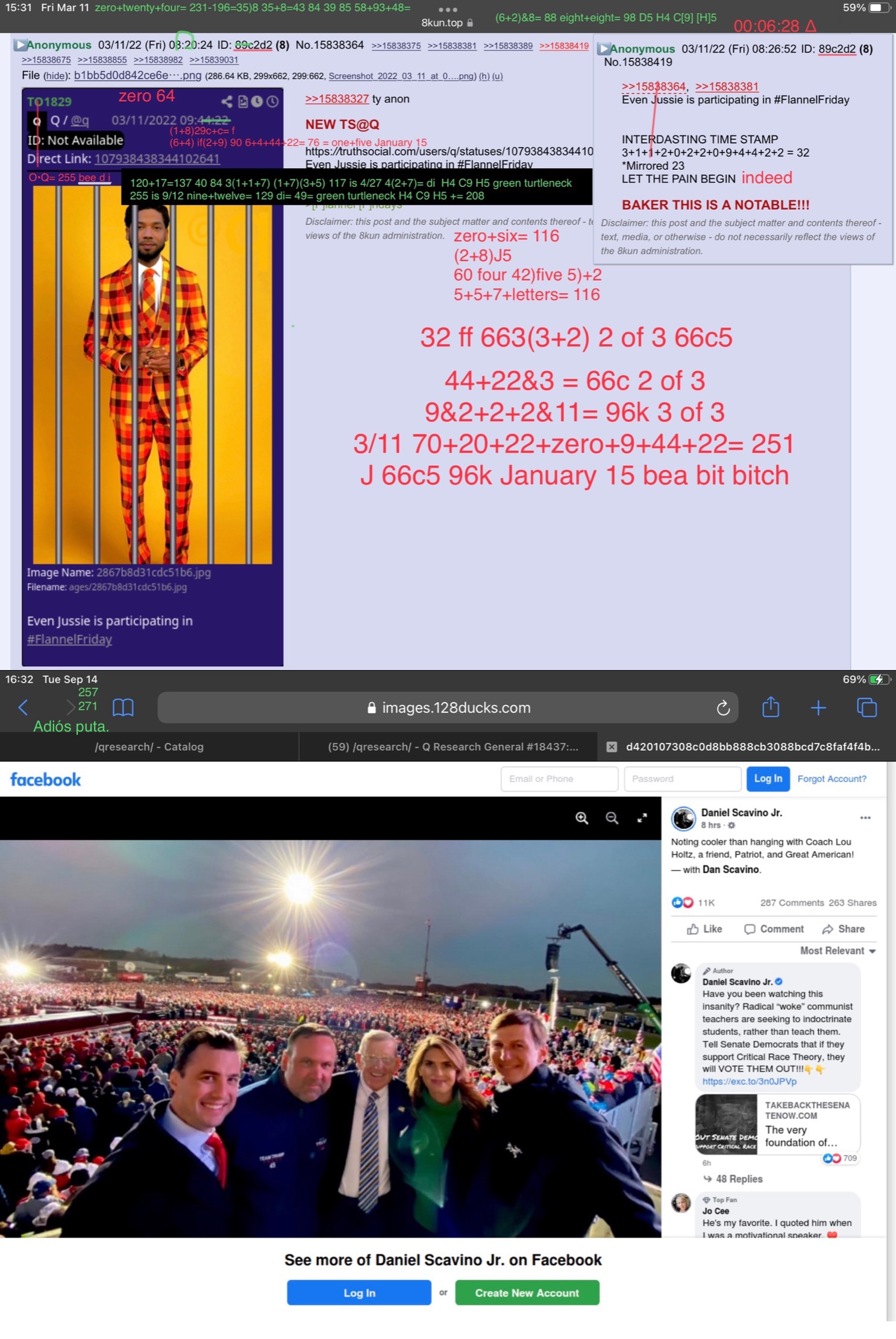Open reply link >>15838675

(x=46, y=60)
